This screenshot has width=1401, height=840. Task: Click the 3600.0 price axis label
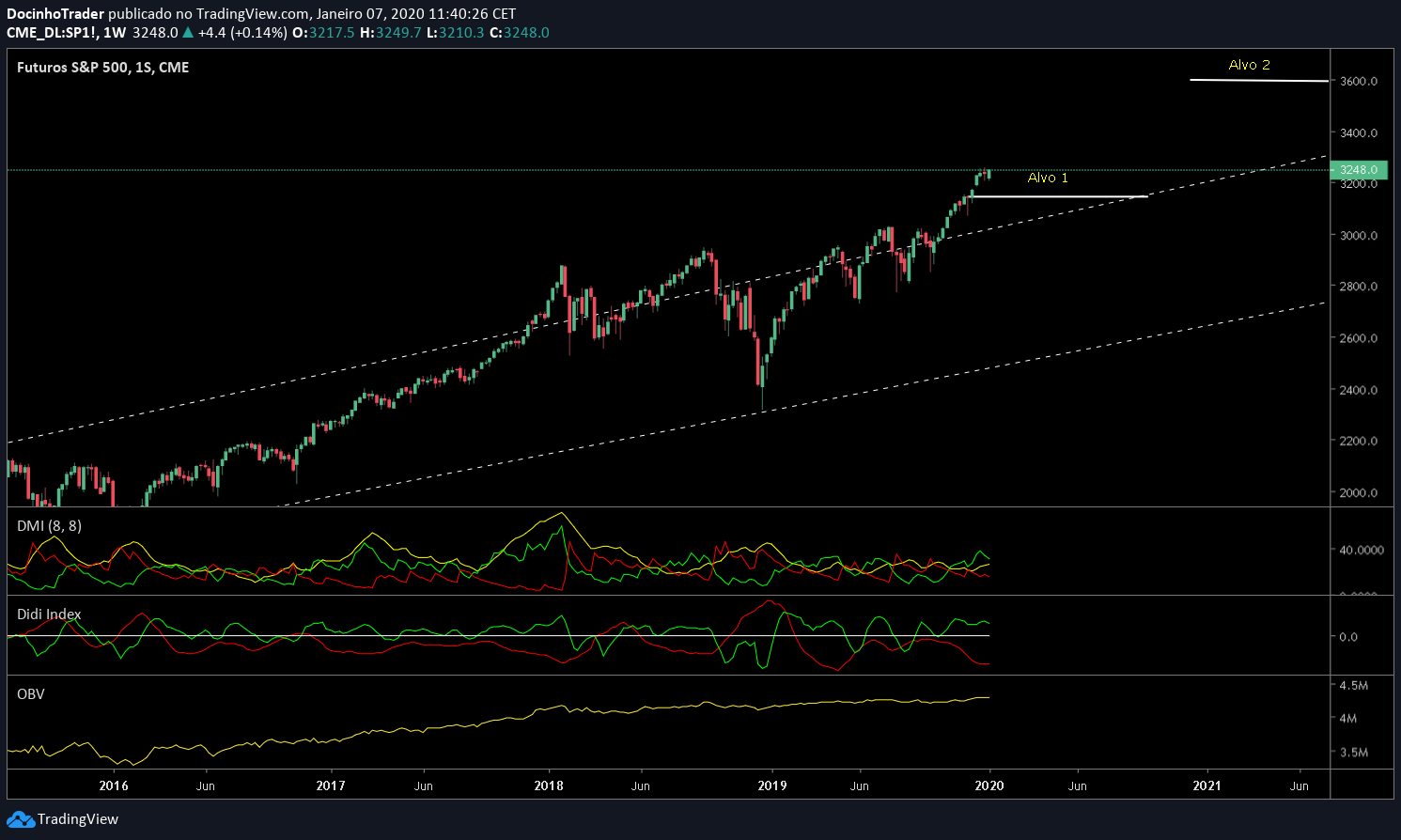point(1359,82)
